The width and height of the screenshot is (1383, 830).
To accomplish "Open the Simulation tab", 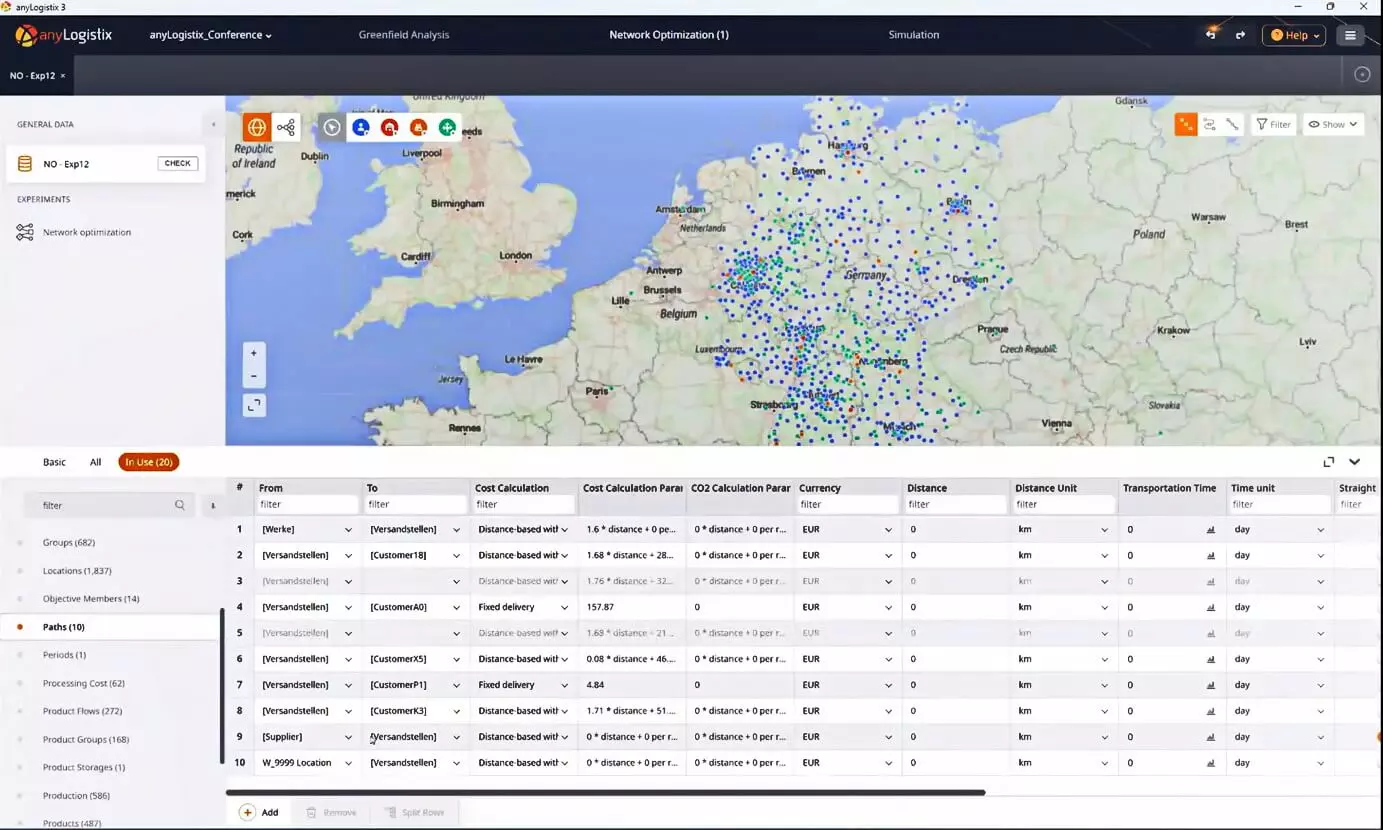I will click(x=914, y=35).
